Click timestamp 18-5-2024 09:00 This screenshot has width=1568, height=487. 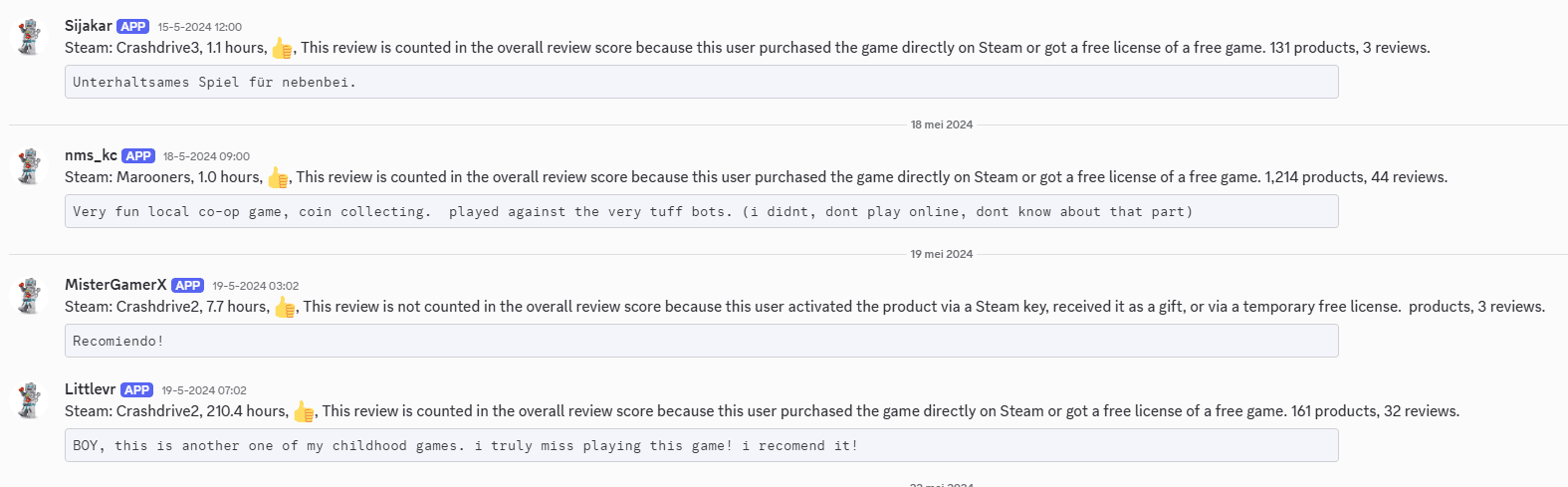click(206, 156)
